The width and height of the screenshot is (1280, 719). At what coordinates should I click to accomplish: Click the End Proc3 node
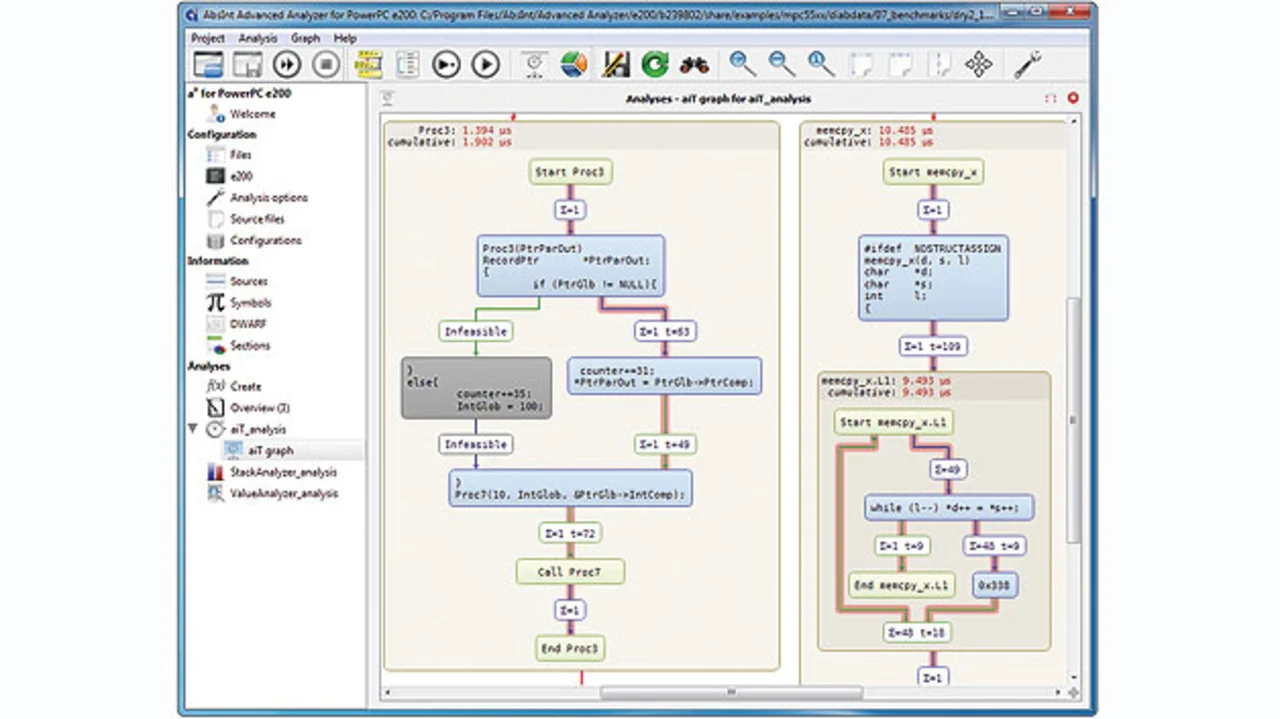(571, 649)
